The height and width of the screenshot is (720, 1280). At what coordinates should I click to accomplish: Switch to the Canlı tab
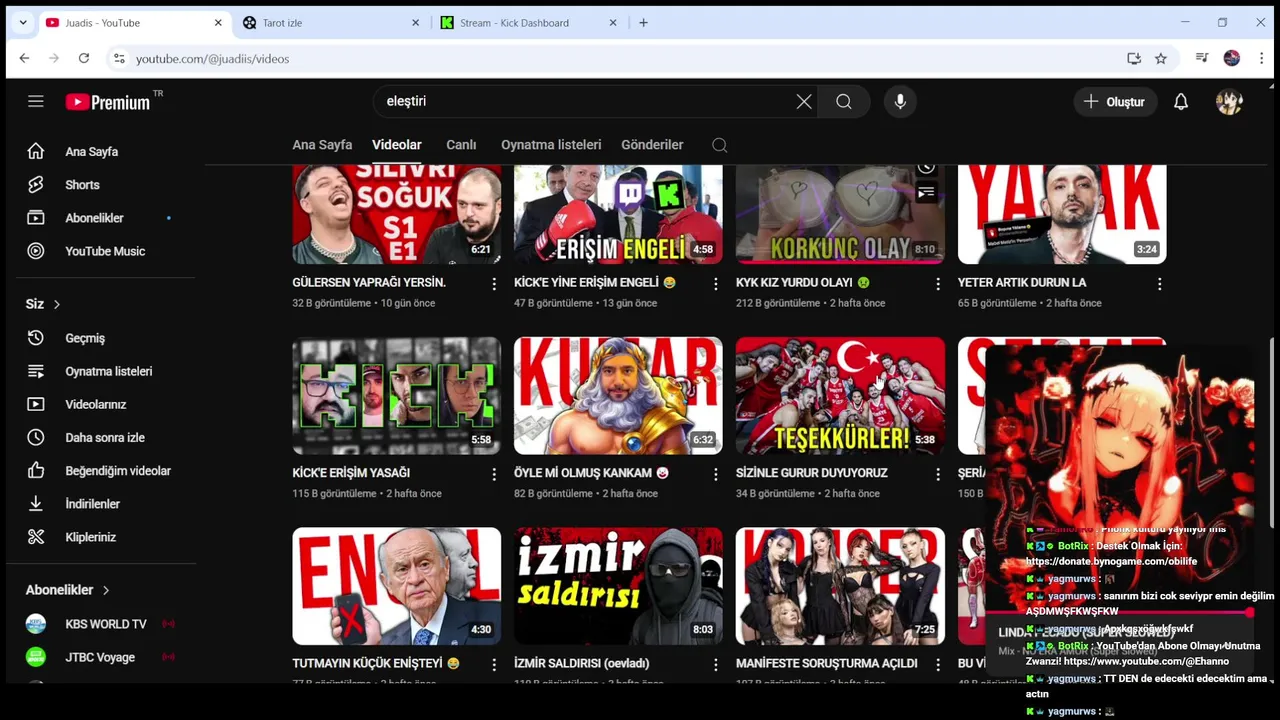tap(461, 145)
